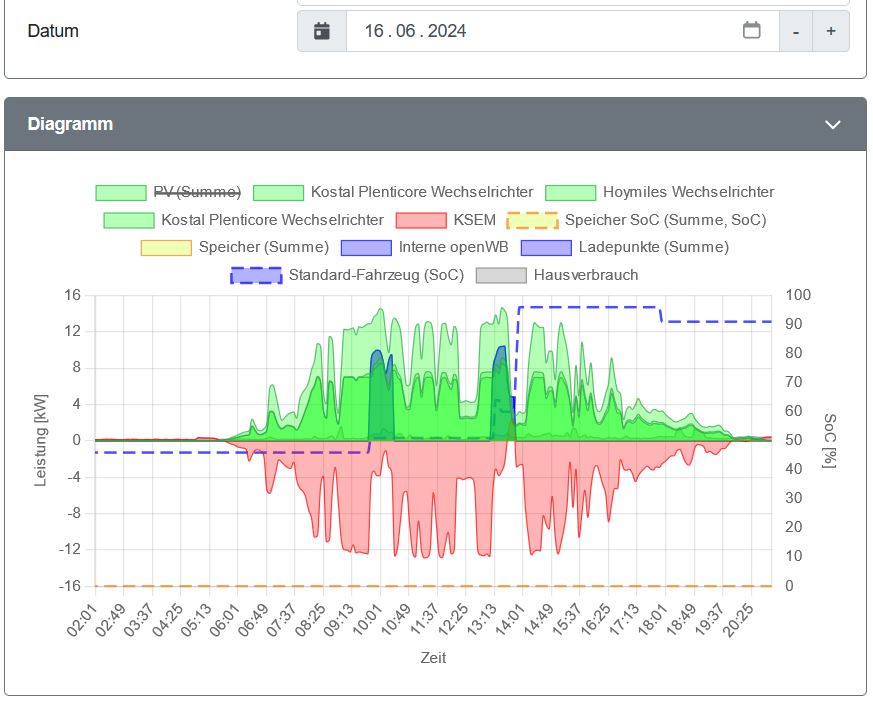Click the Ladepunkte (Summe) blue legend swatch
The image size is (873, 702).
point(546,248)
